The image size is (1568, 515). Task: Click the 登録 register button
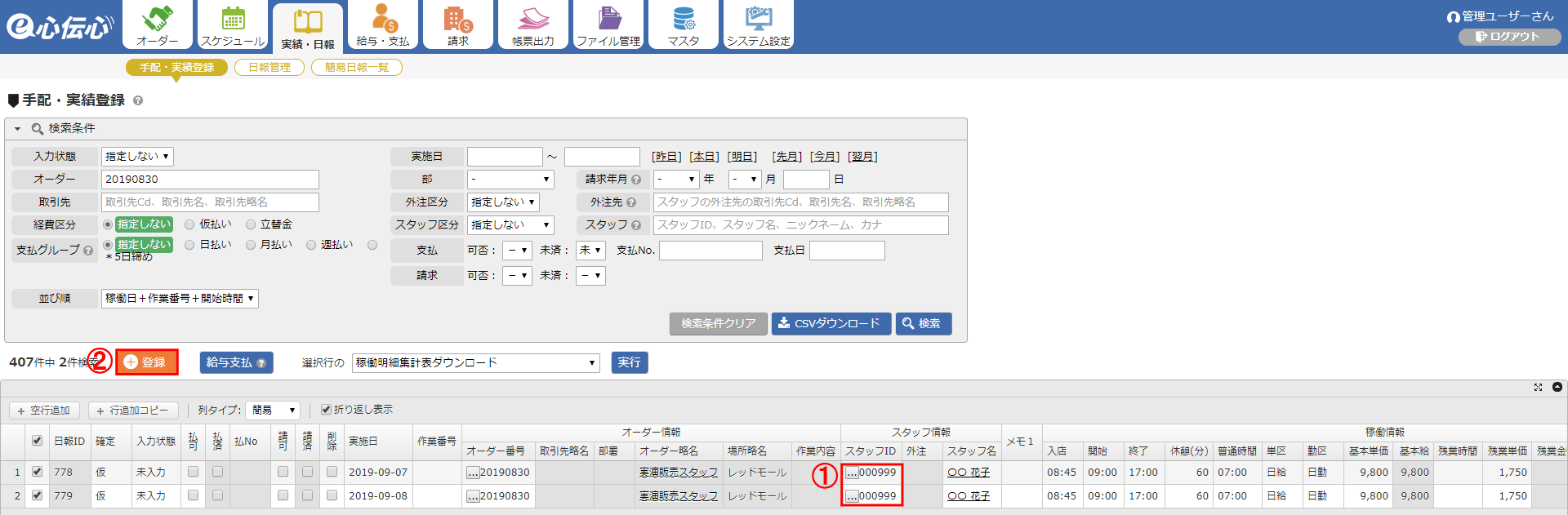pyautogui.click(x=147, y=362)
